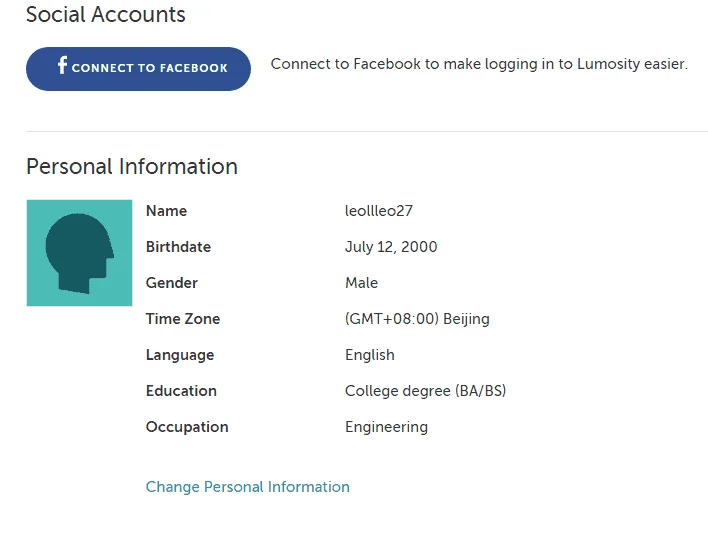Viewport: 708px width, 534px height.
Task: Click the Facebook login description text
Action: (x=479, y=64)
